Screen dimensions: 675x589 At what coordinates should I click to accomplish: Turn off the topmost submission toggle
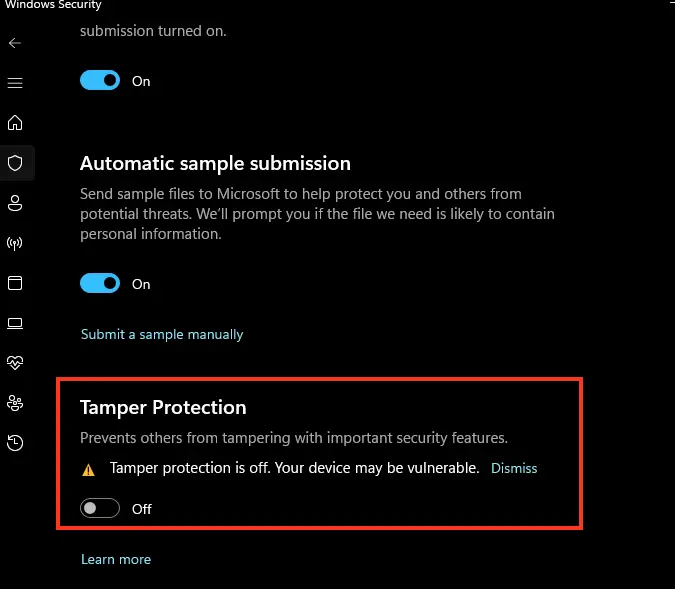(x=100, y=81)
